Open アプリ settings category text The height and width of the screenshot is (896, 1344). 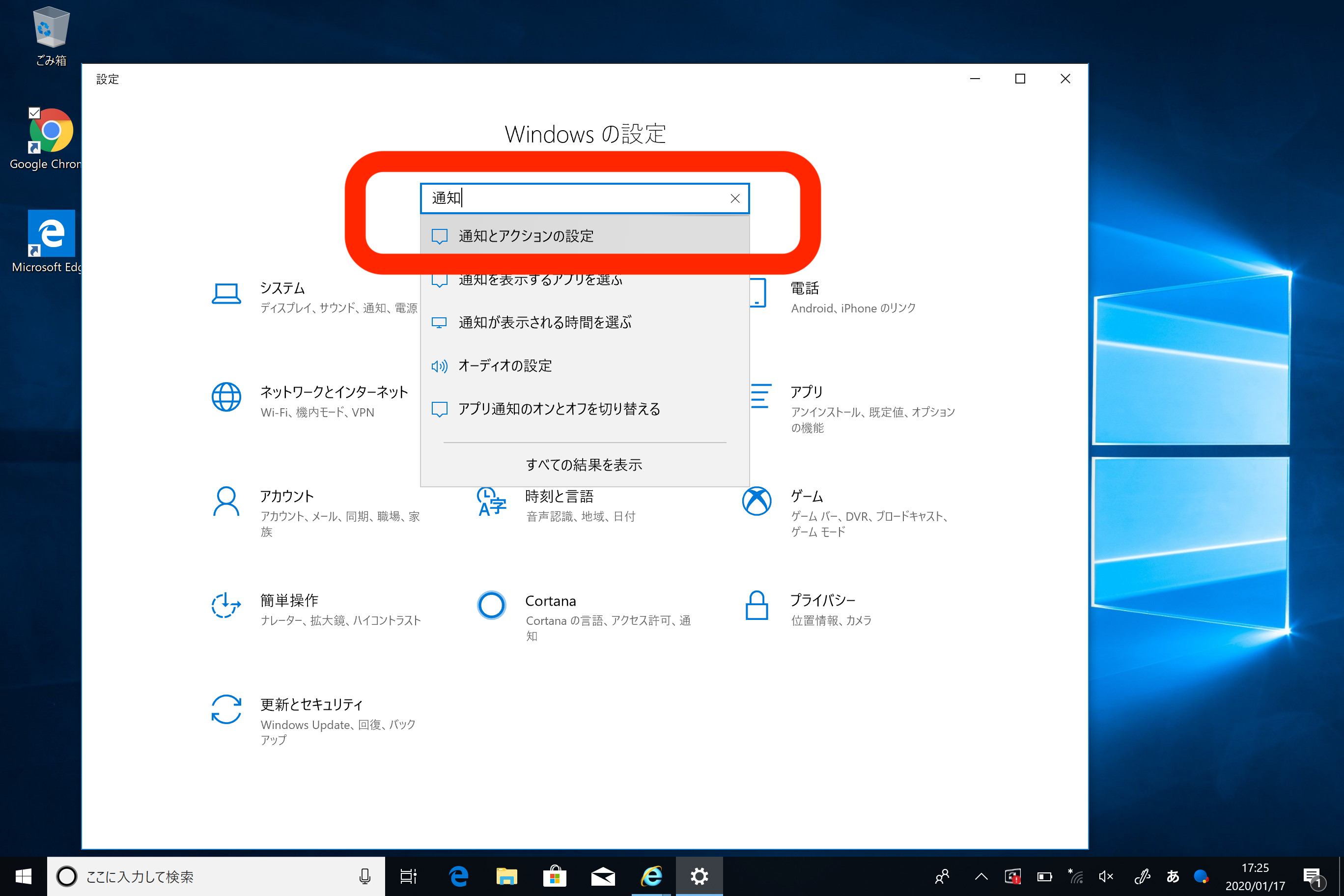[806, 392]
